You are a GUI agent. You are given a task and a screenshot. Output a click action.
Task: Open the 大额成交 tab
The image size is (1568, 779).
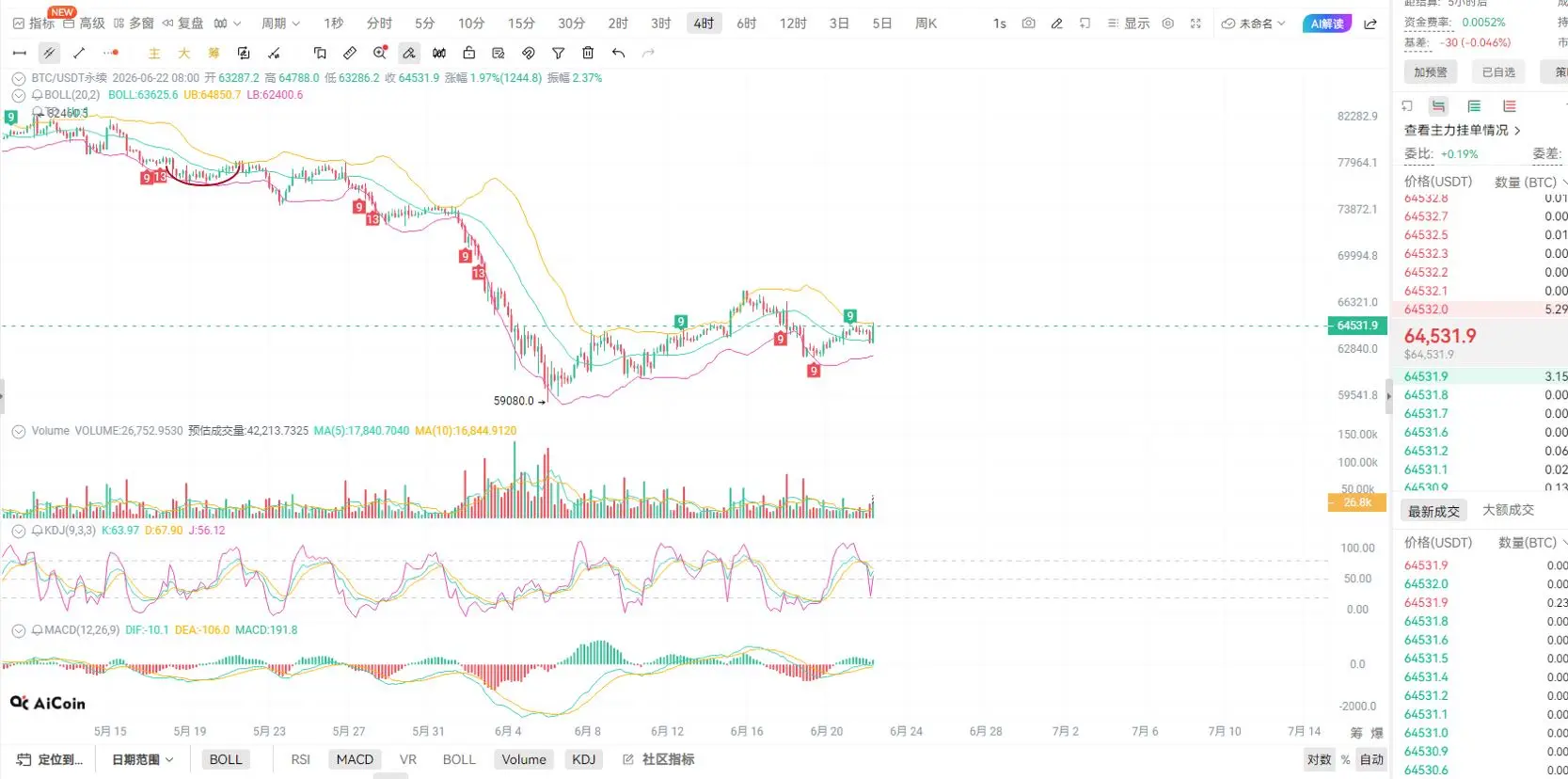[x=1508, y=510]
